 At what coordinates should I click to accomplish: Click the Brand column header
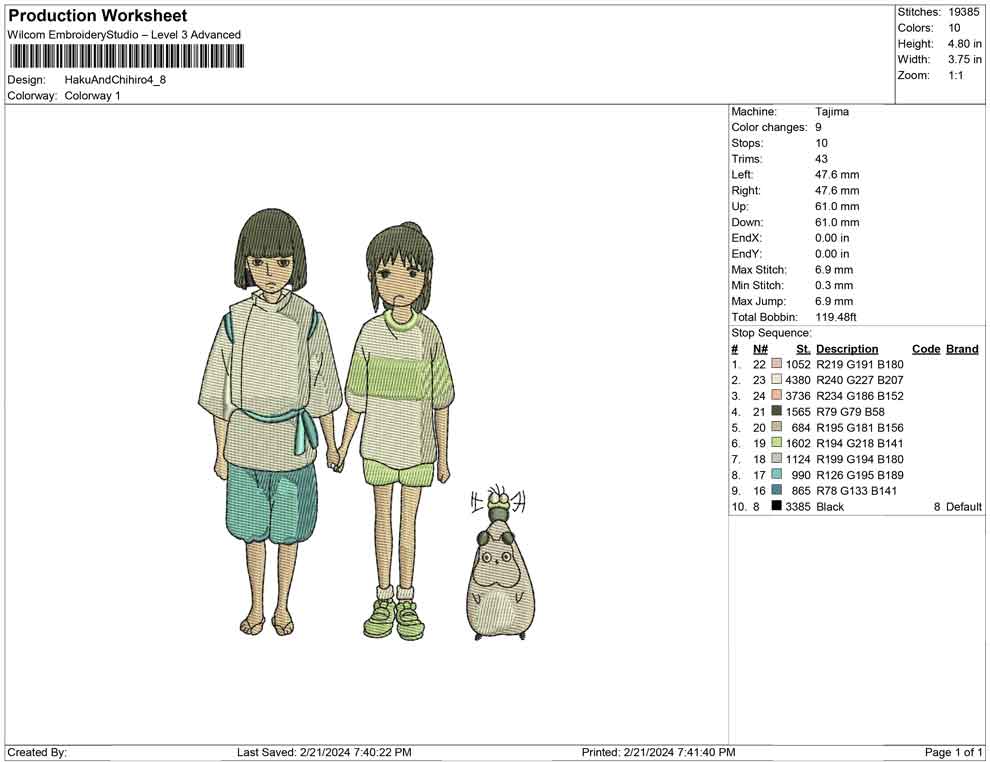[962, 348]
